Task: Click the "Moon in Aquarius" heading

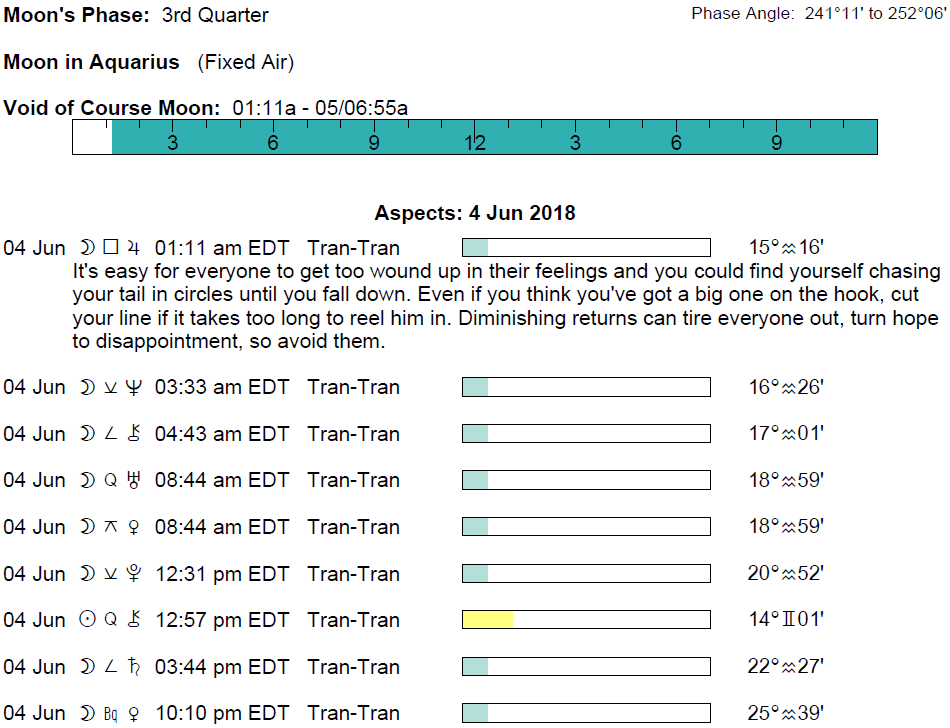Action: click(x=92, y=62)
